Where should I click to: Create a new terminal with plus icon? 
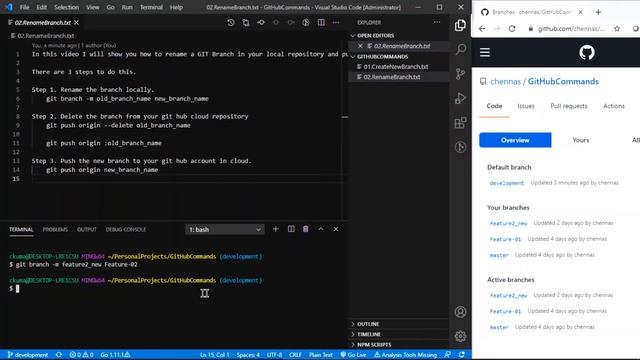click(x=276, y=229)
